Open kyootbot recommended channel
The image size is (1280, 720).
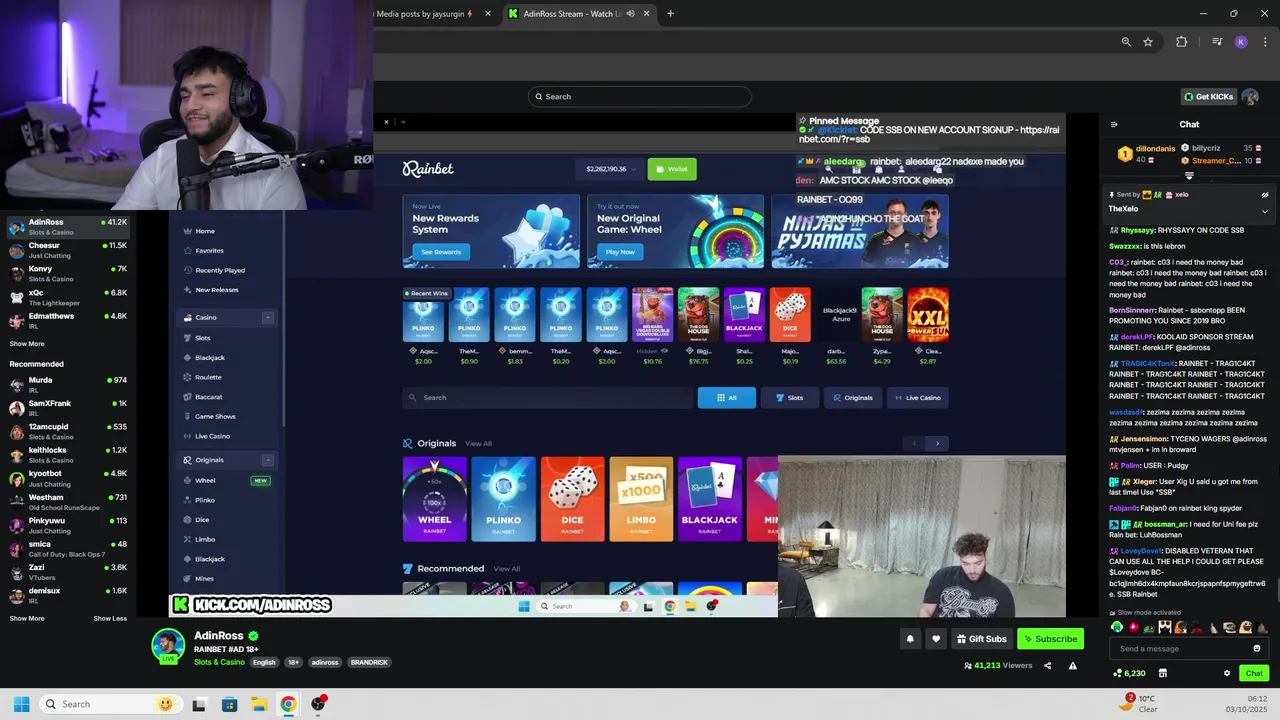pos(70,478)
